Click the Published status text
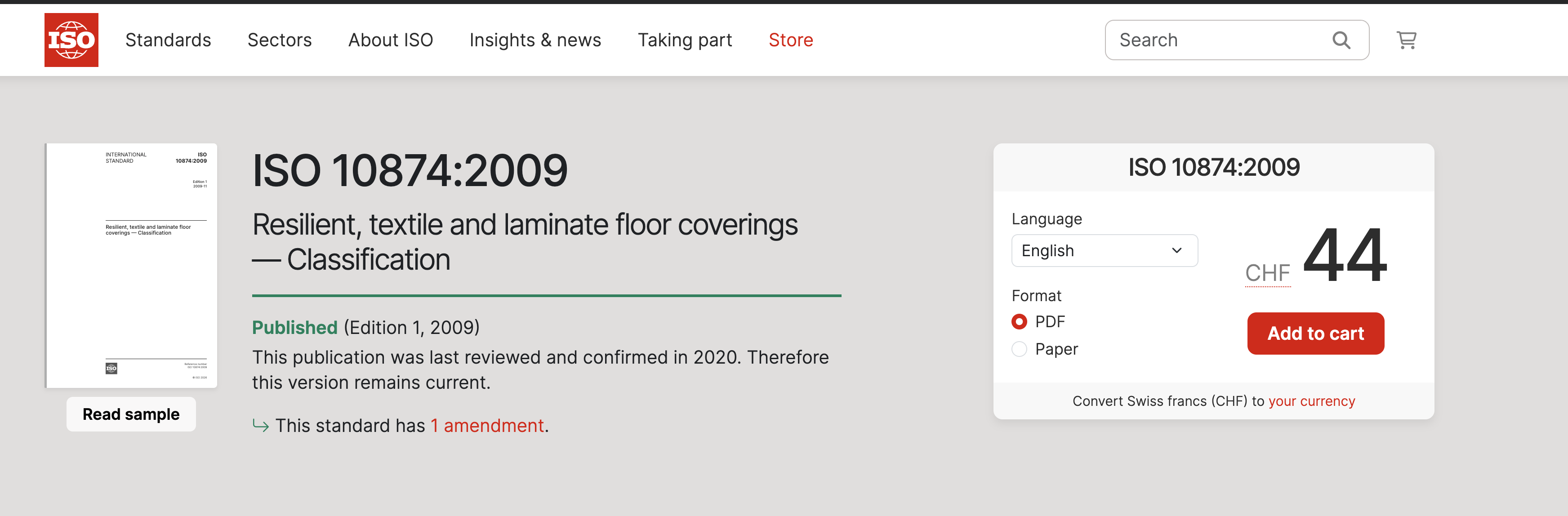 click(294, 327)
